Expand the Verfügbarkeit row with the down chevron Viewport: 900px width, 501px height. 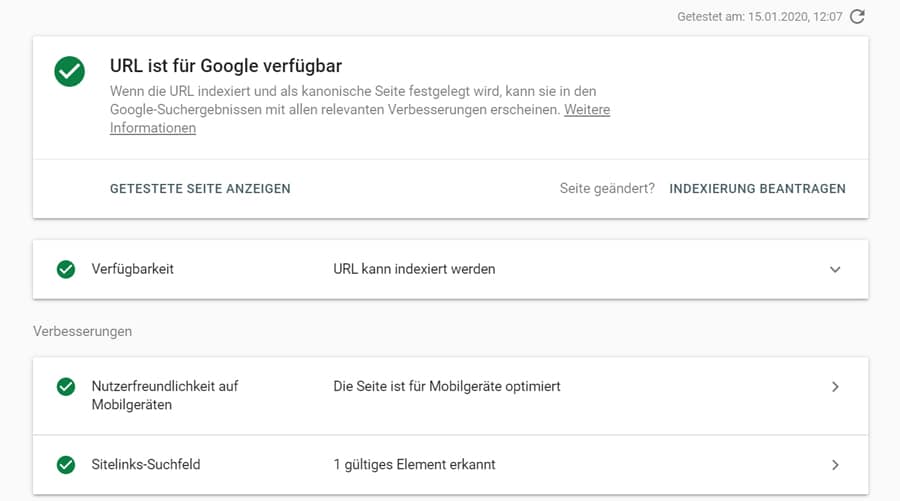[835, 269]
